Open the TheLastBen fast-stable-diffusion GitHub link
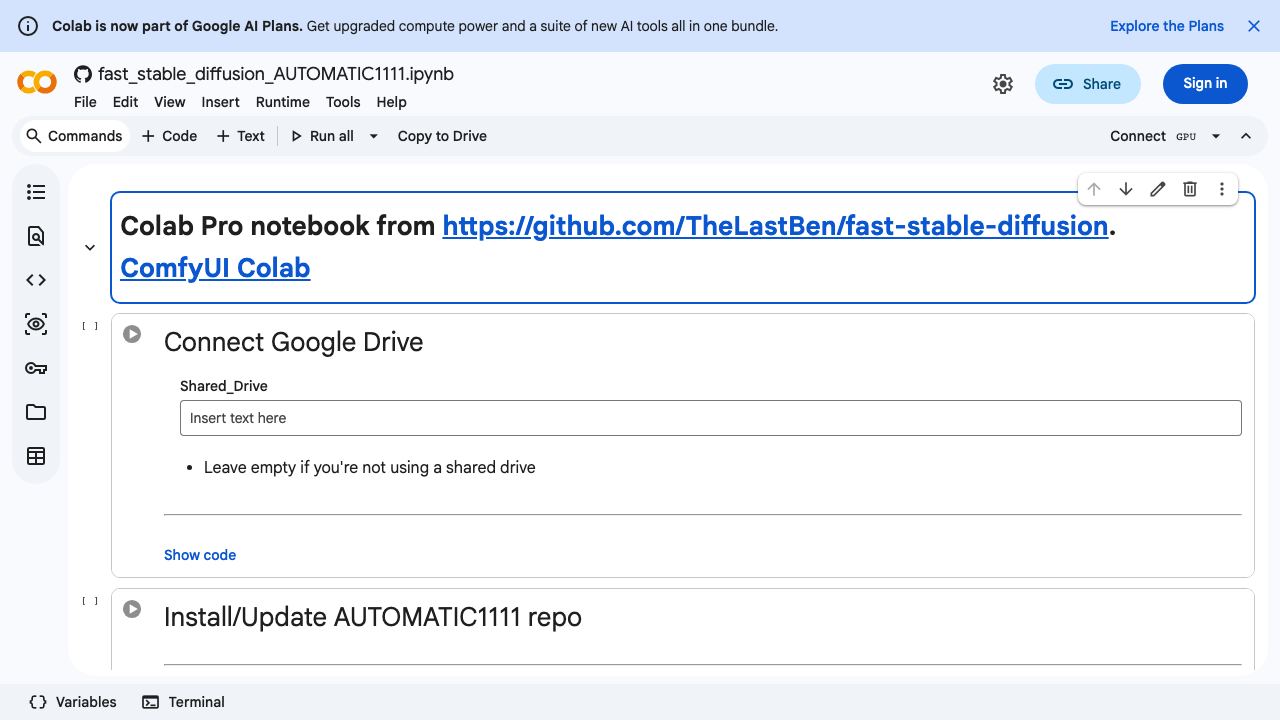The width and height of the screenshot is (1280, 720). click(775, 226)
